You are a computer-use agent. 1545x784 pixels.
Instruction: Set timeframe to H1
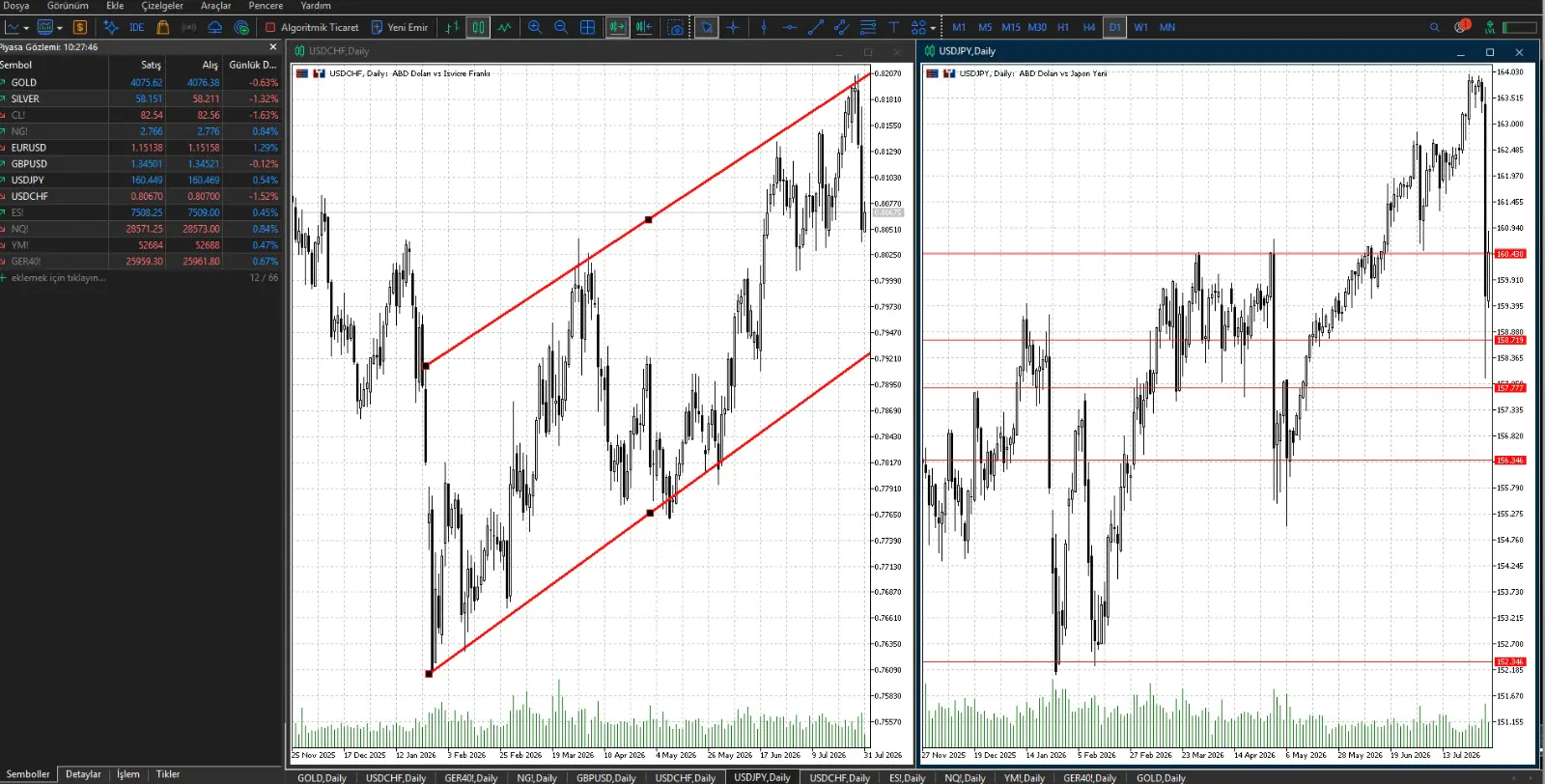pyautogui.click(x=1063, y=27)
